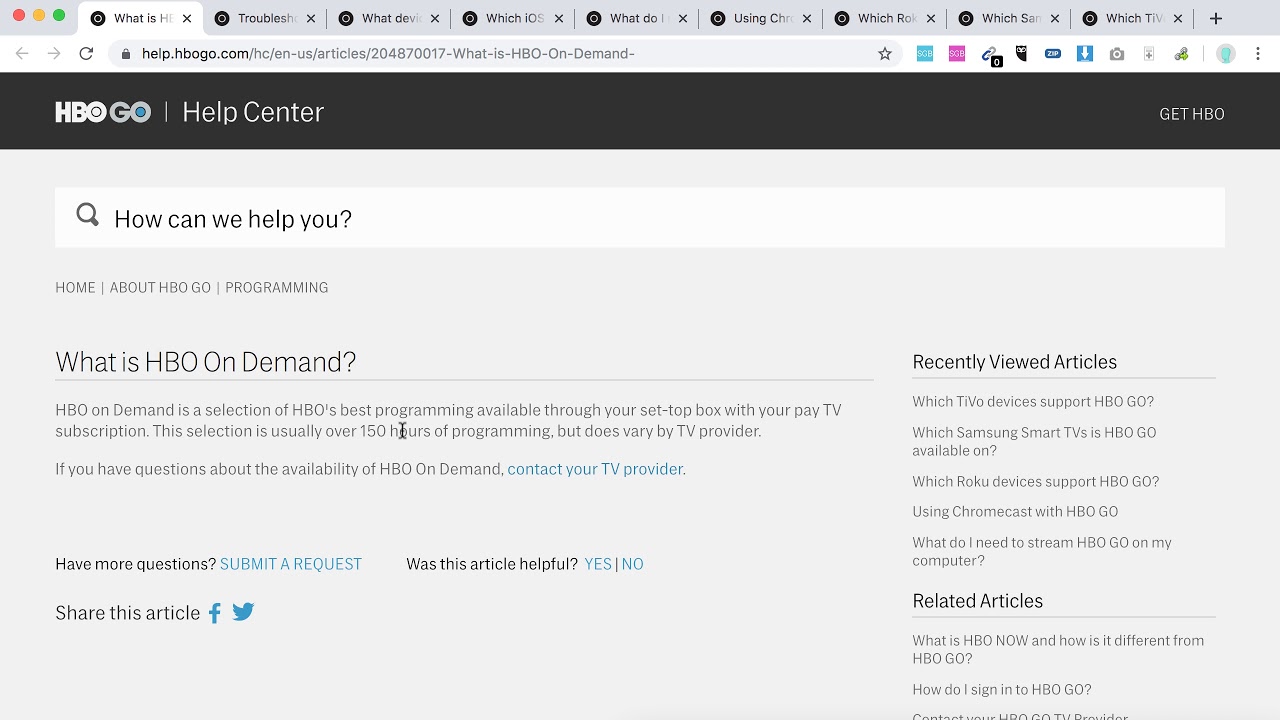Close the Troubleshooting tab
Viewport: 1280px width, 720px height.
tap(311, 18)
